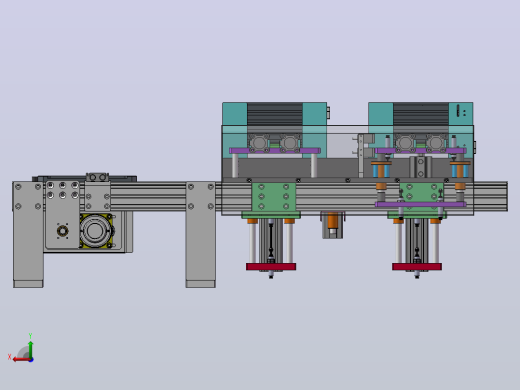The height and width of the screenshot is (390, 520).
Task: Select the left red base plate
Action: pyautogui.click(x=271, y=267)
